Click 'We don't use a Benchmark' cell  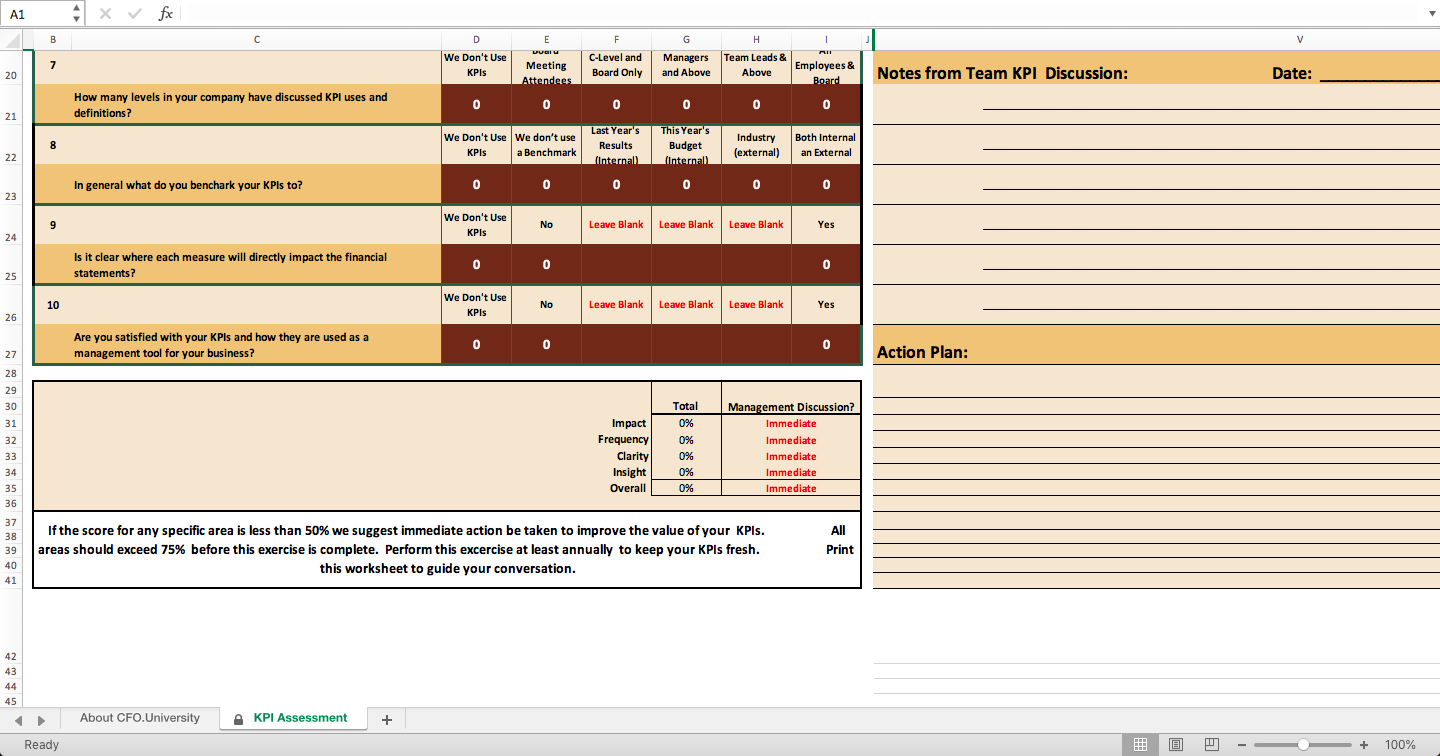[x=546, y=145]
